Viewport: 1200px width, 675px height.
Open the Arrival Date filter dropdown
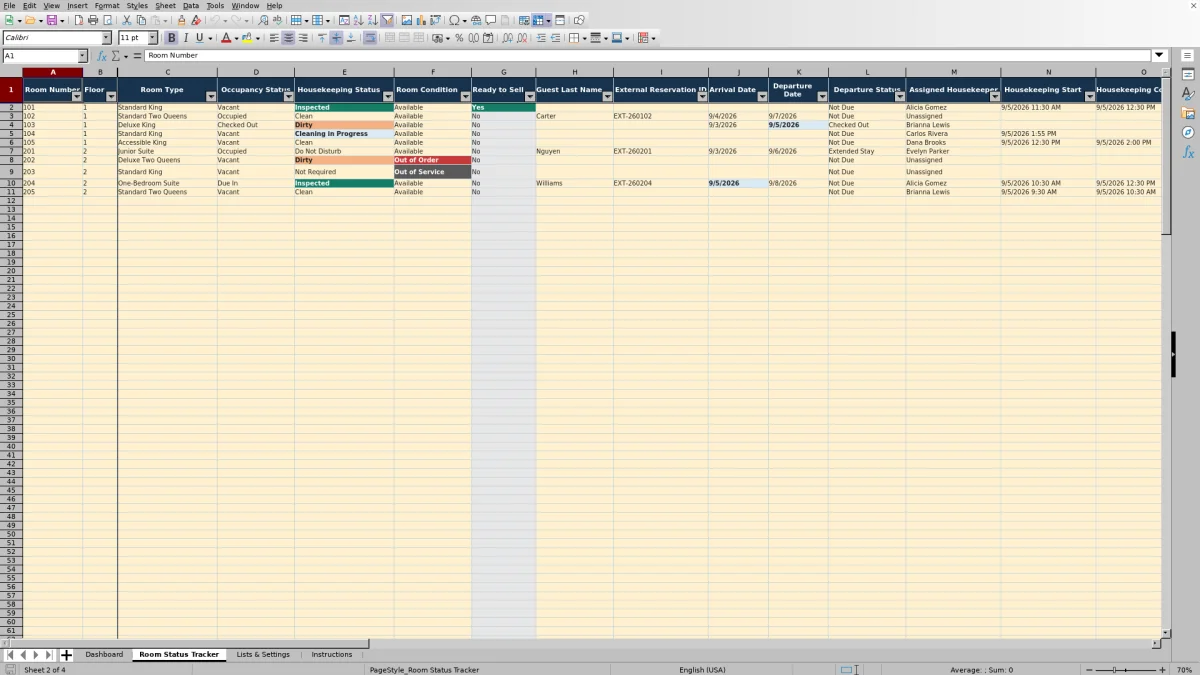click(x=762, y=97)
